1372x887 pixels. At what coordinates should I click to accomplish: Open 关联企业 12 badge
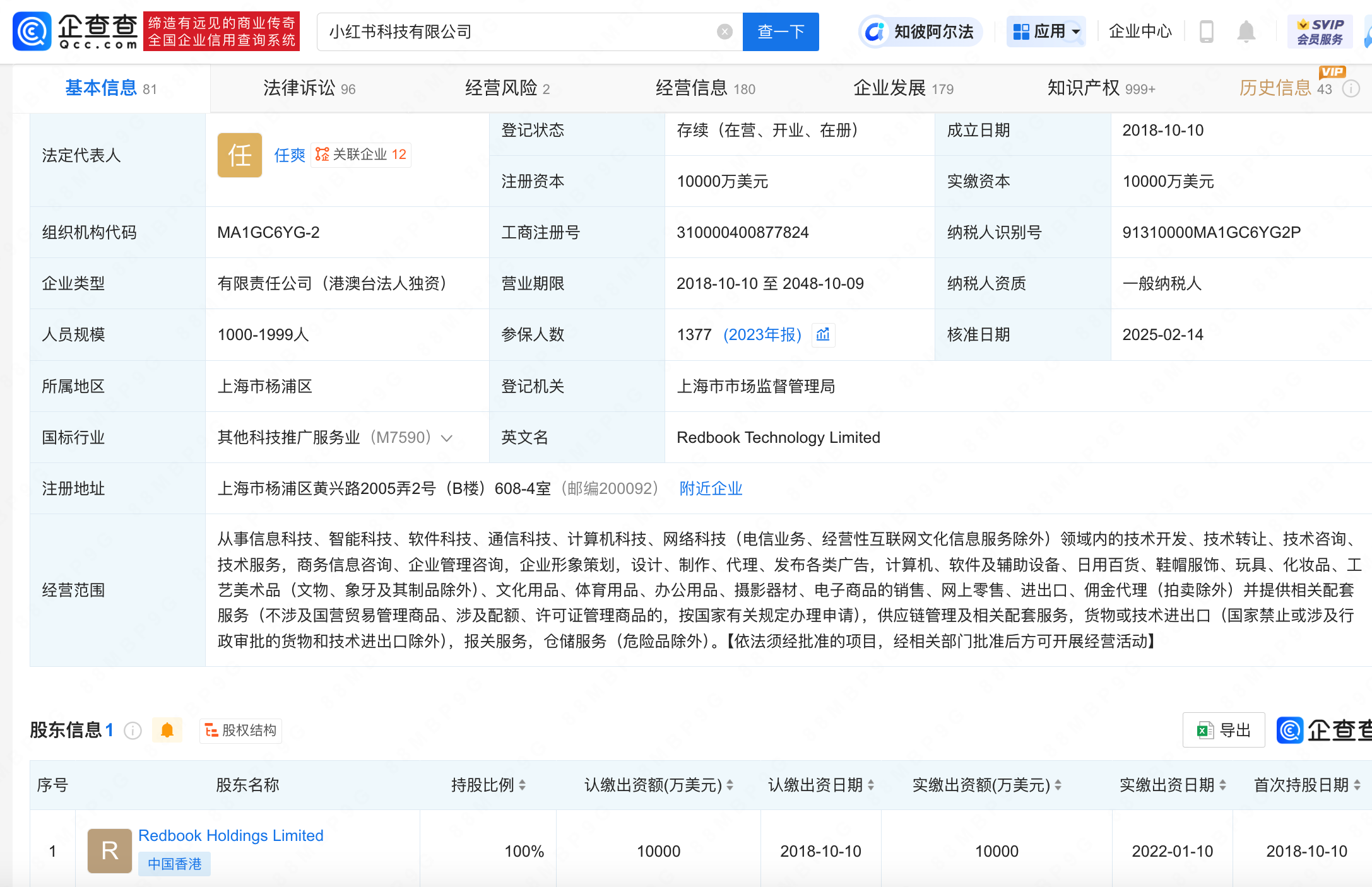[x=361, y=155]
